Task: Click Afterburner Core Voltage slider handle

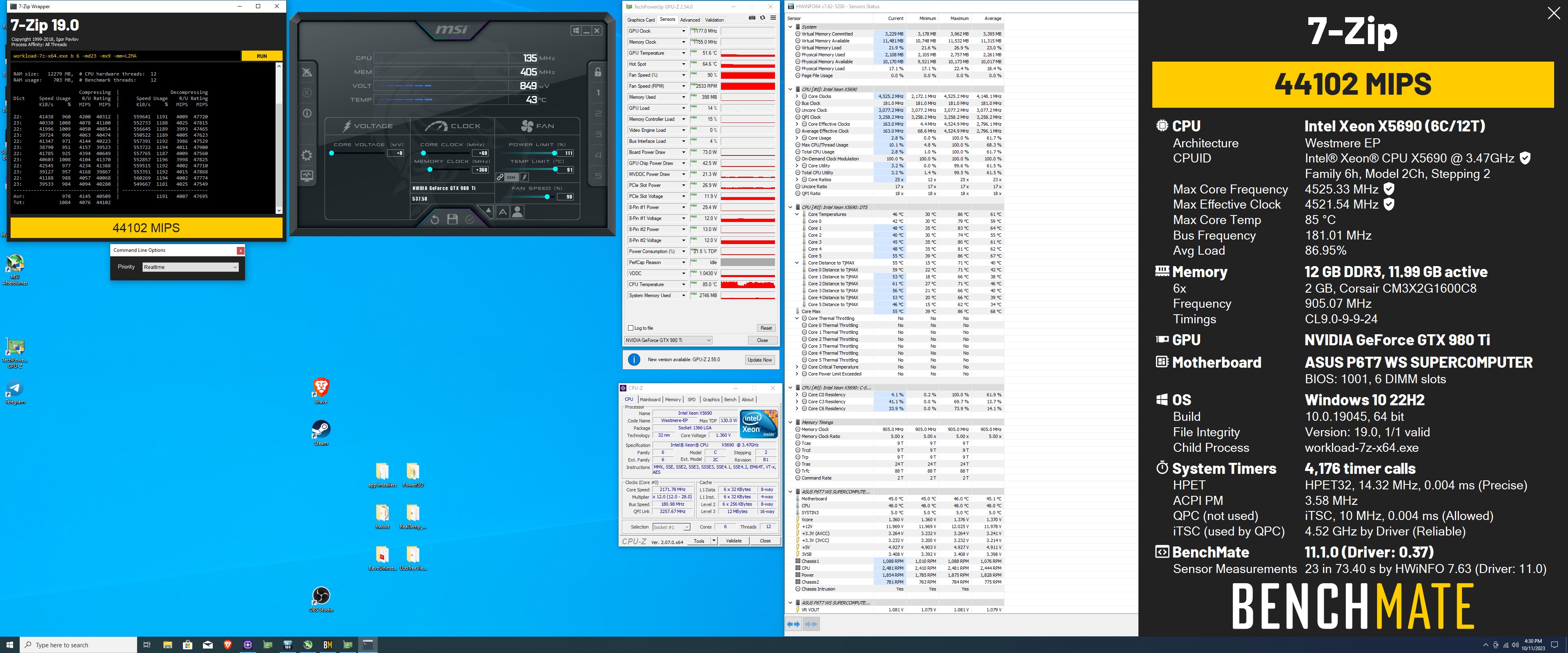Action: (x=331, y=153)
